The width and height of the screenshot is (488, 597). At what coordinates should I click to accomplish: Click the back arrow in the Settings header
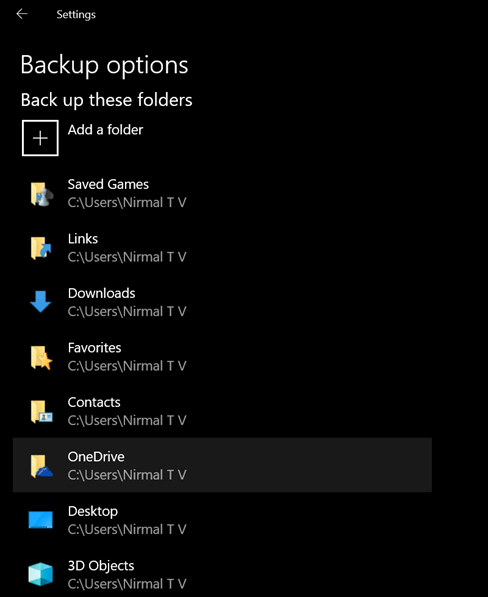point(22,14)
